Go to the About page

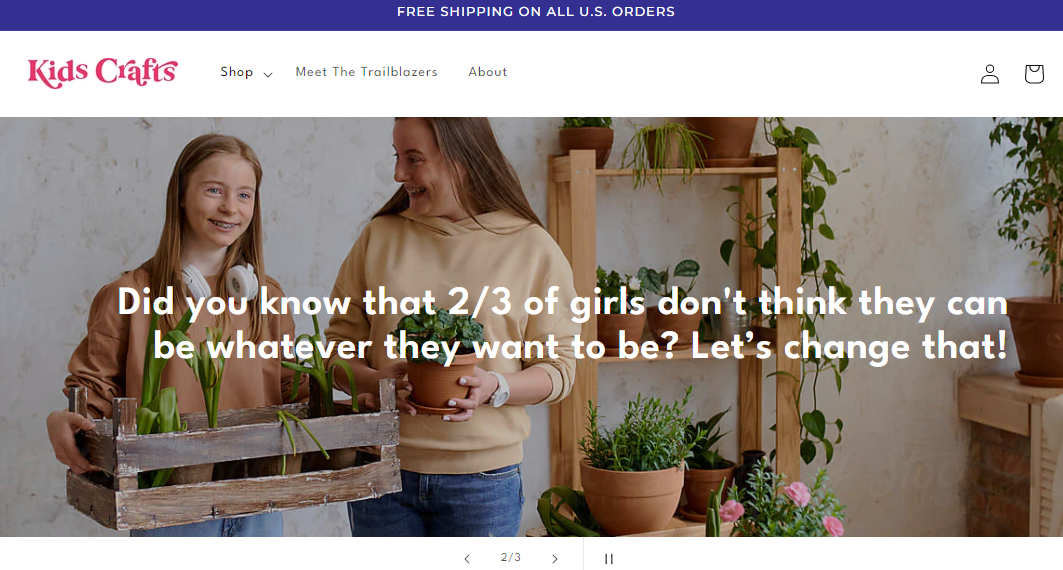[x=488, y=72]
